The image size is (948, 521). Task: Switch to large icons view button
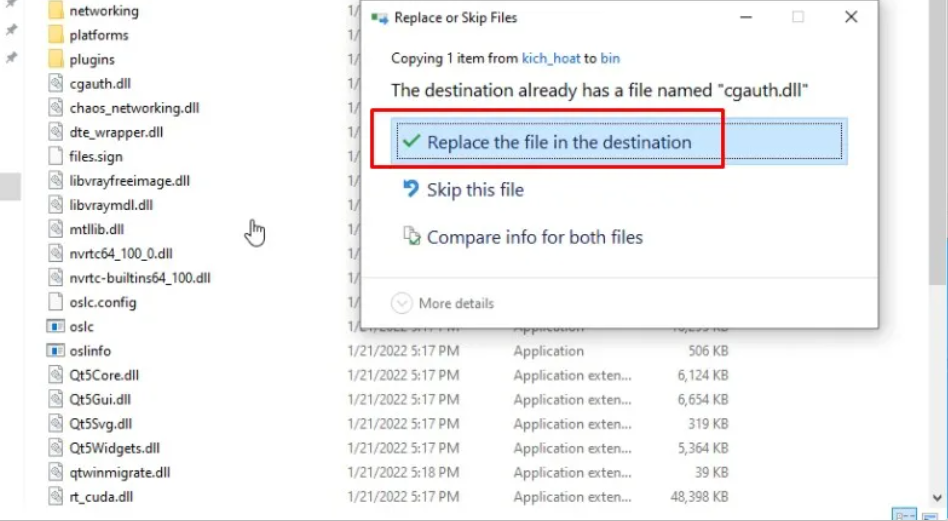pos(929,511)
